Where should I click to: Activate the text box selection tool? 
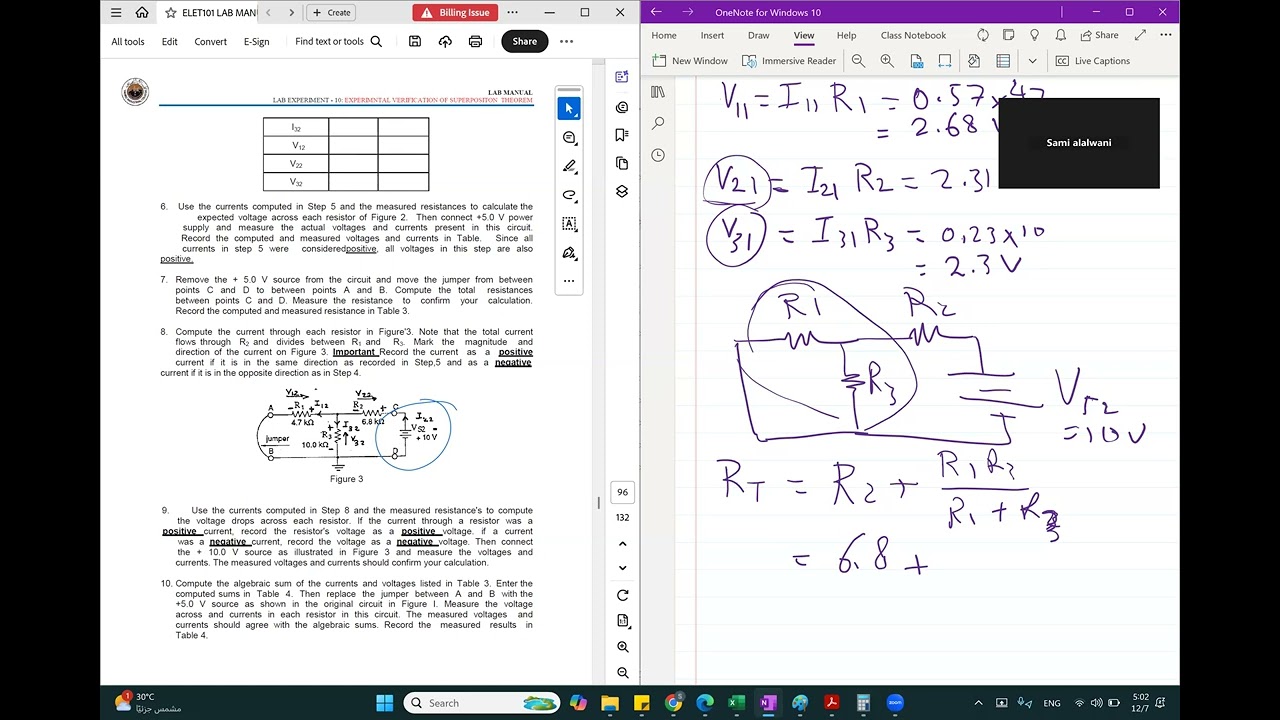coord(569,224)
